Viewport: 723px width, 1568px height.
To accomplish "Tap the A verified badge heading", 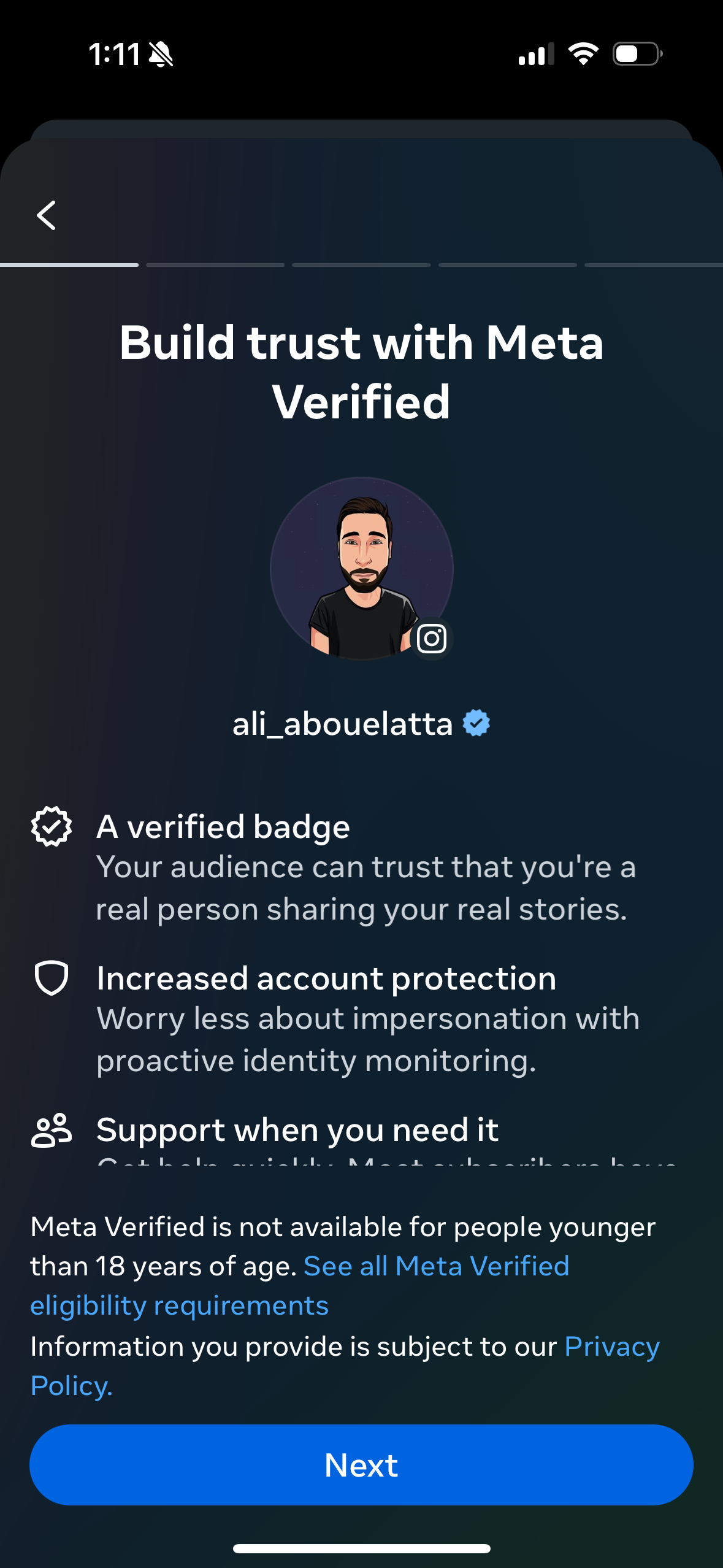I will (x=223, y=826).
